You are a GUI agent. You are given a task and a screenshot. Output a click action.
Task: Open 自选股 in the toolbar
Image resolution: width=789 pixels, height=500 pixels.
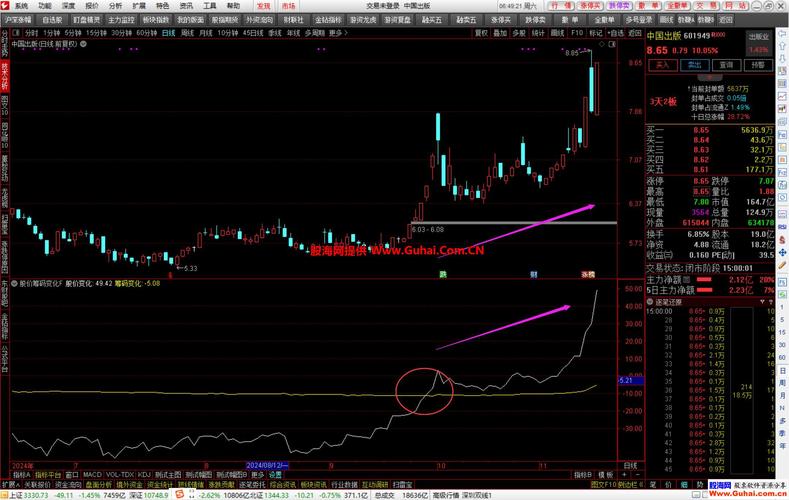tap(52, 20)
